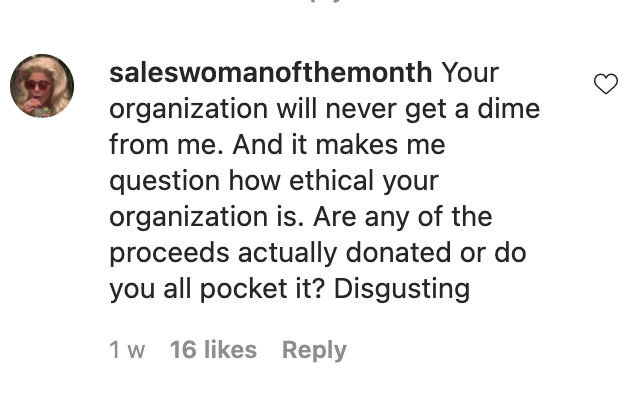Open saleswomanofthemonth's profile picture
This screenshot has height=401, width=637.
pyautogui.click(x=42, y=86)
